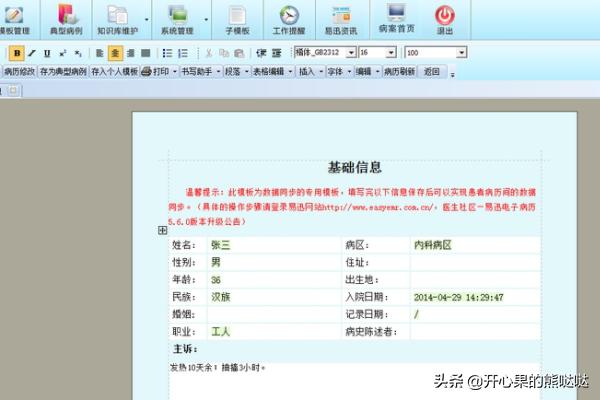Viewport: 600px width, 400px height.
Task: Click the 病历修改 button
Action: (x=19, y=72)
